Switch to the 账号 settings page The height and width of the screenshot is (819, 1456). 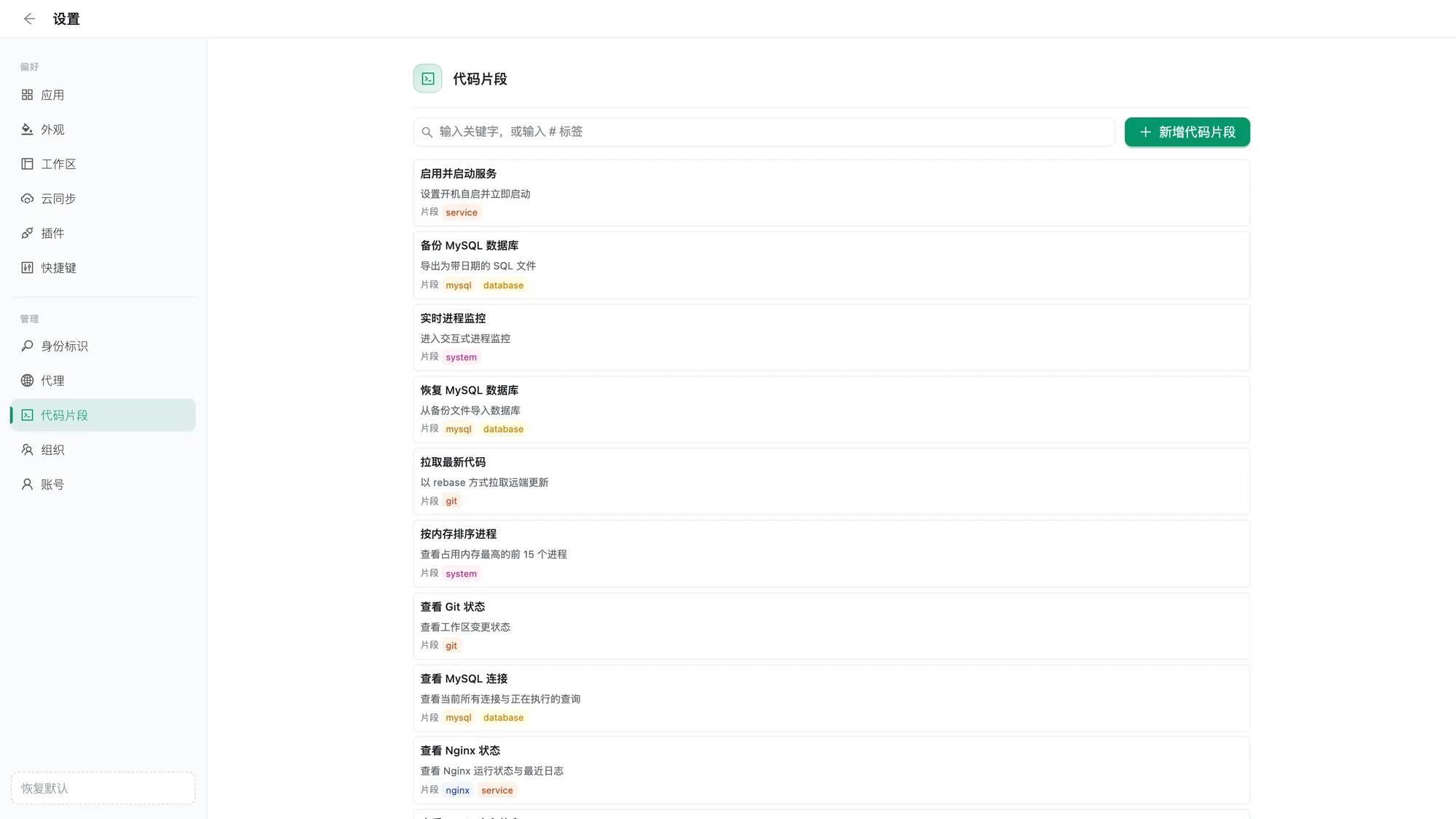click(103, 484)
